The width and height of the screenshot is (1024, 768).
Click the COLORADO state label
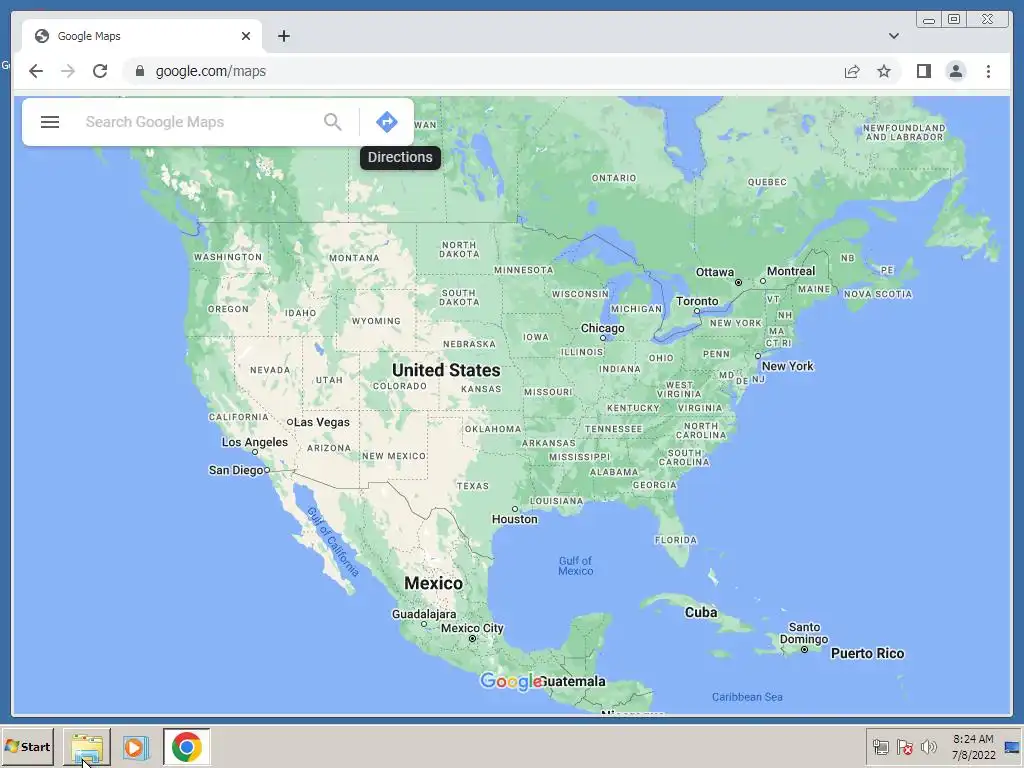point(400,386)
